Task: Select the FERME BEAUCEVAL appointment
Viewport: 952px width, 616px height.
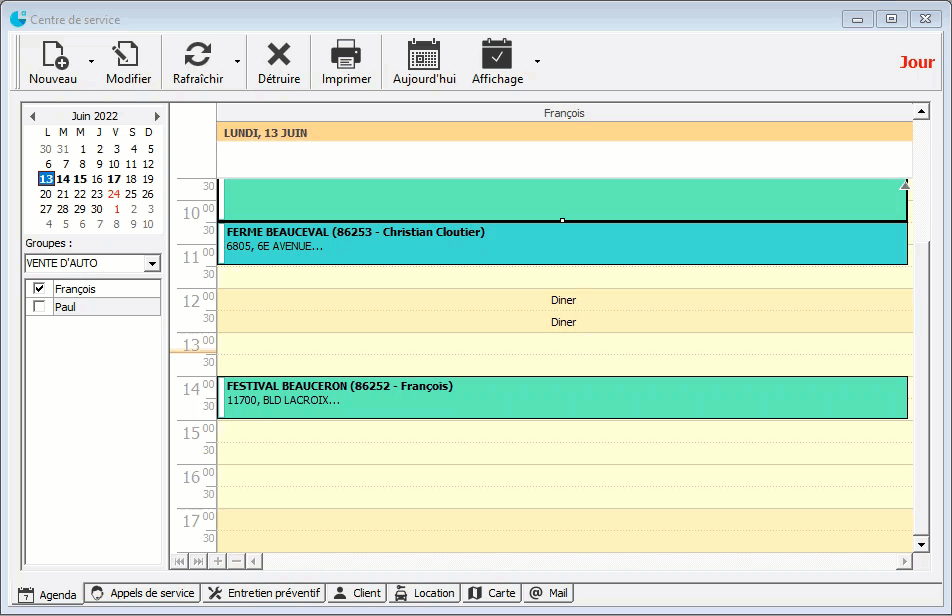Action: [560, 243]
